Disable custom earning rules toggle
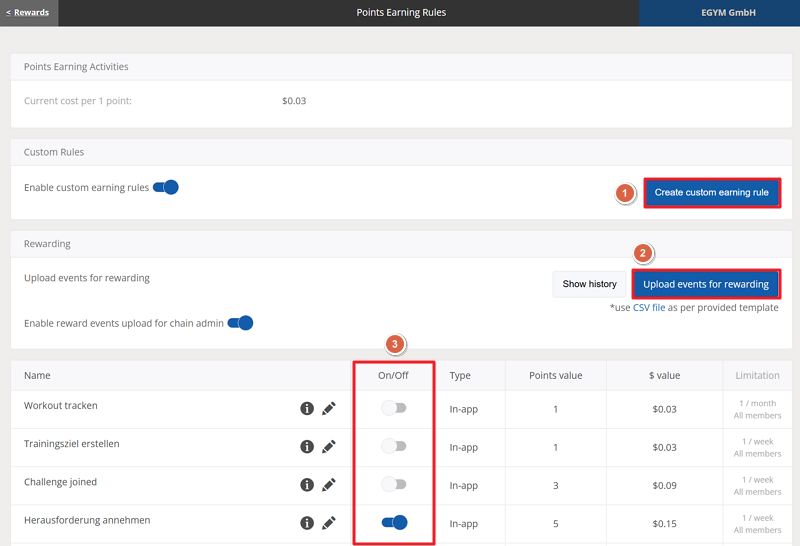 (166, 187)
